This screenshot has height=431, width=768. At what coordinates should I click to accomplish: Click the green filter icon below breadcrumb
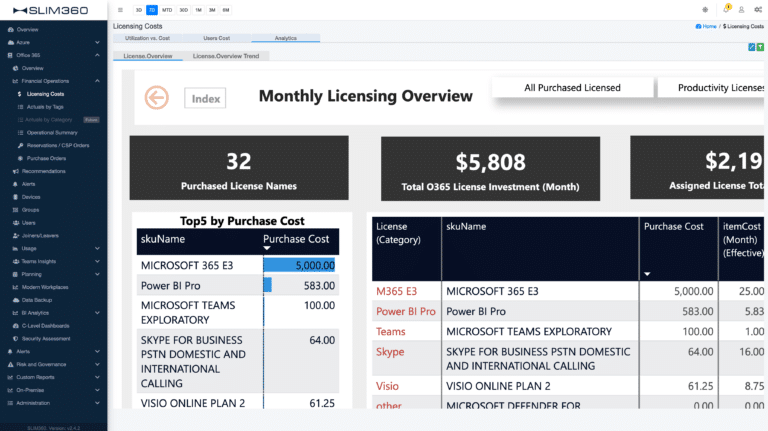click(760, 47)
